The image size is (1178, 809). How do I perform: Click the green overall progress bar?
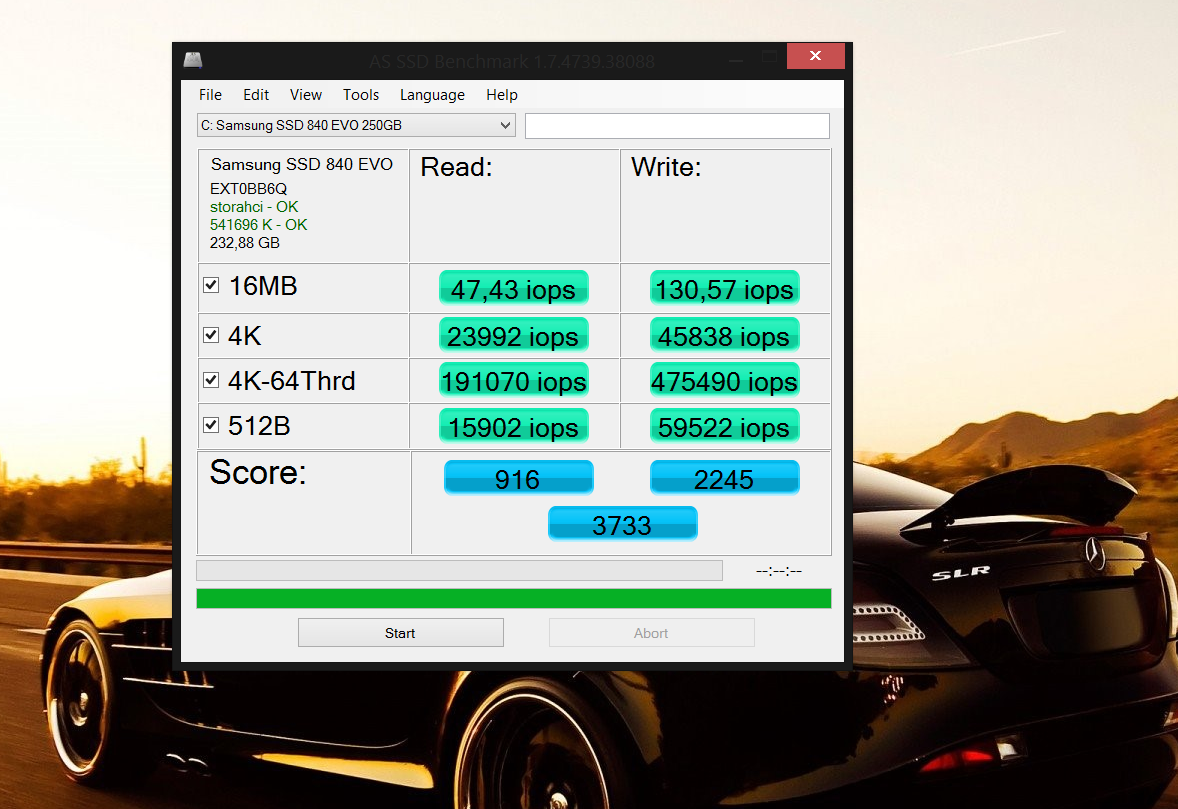point(514,598)
